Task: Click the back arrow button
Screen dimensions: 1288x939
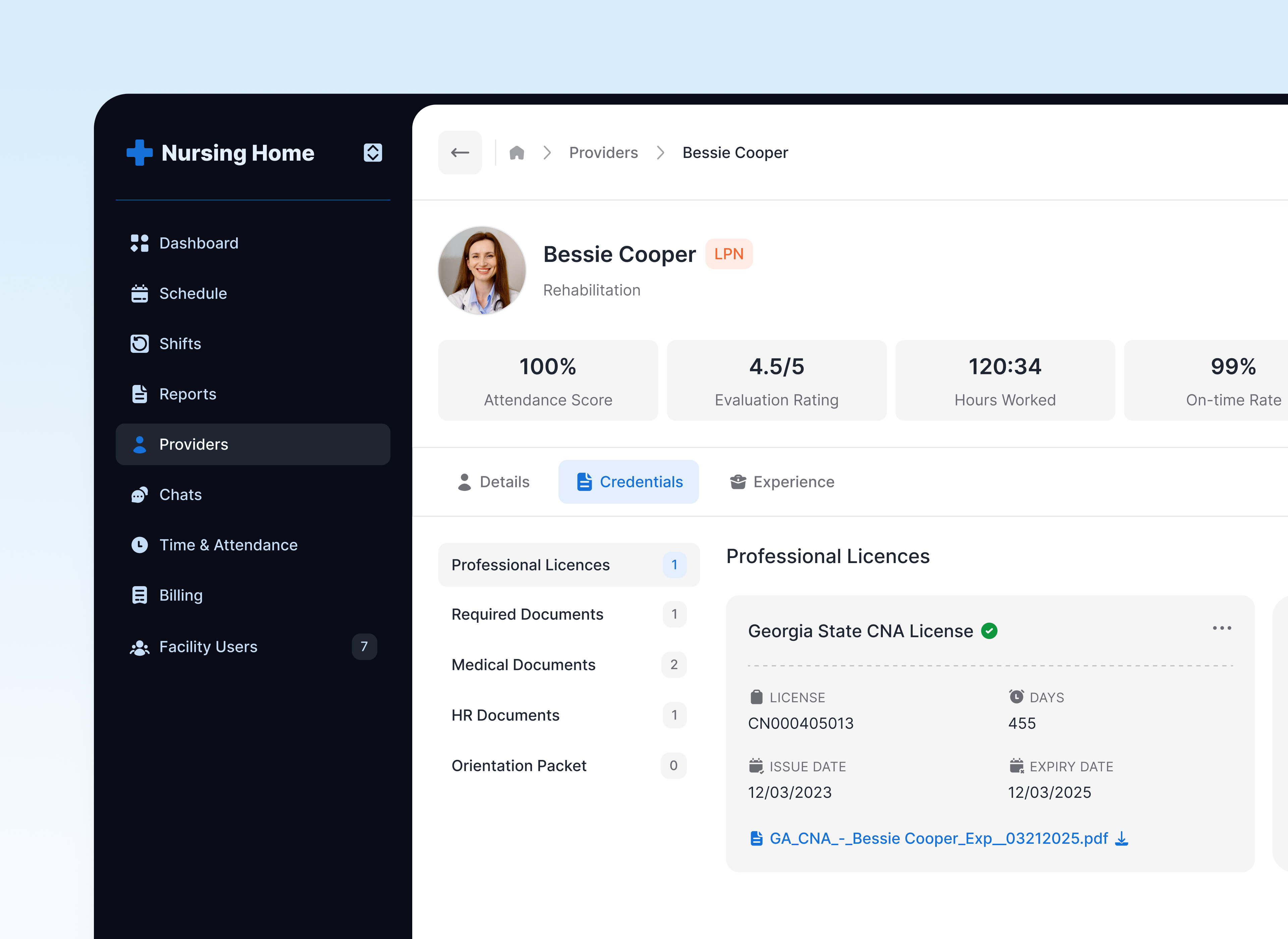Action: 460,152
